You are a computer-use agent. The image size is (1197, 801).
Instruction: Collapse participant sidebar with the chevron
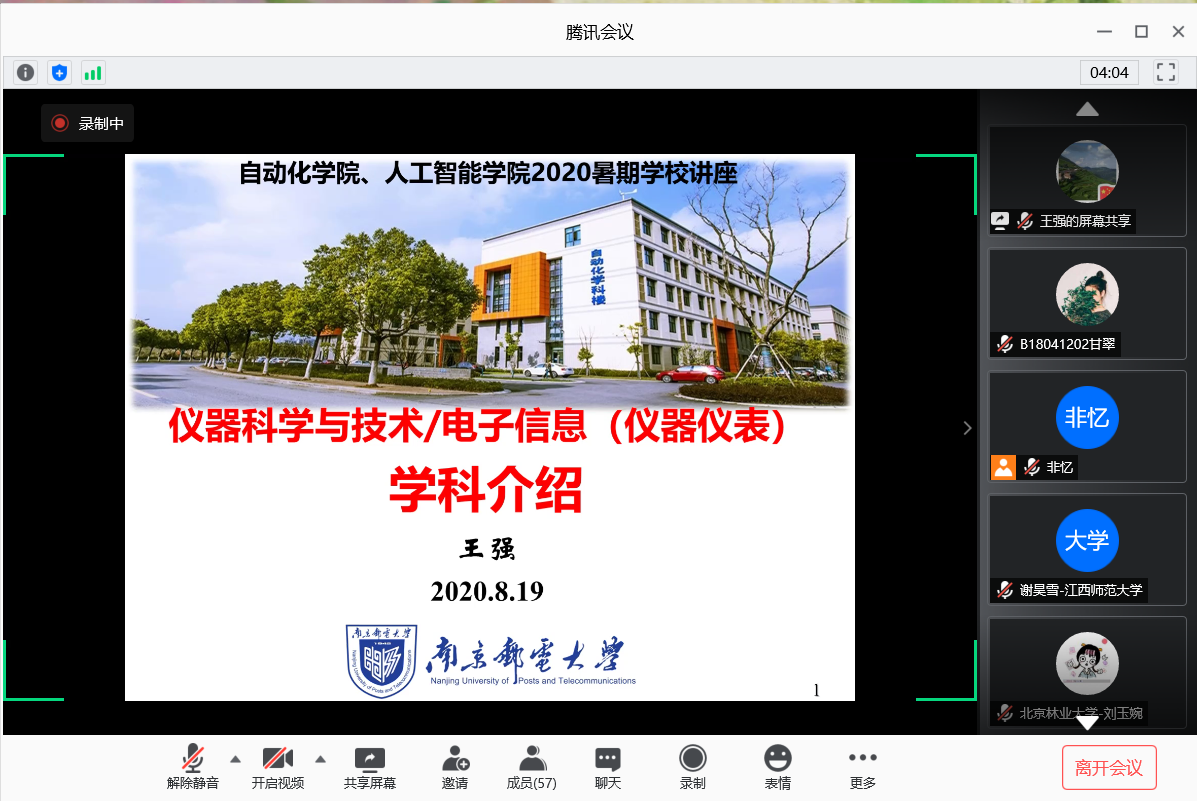pos(967,428)
